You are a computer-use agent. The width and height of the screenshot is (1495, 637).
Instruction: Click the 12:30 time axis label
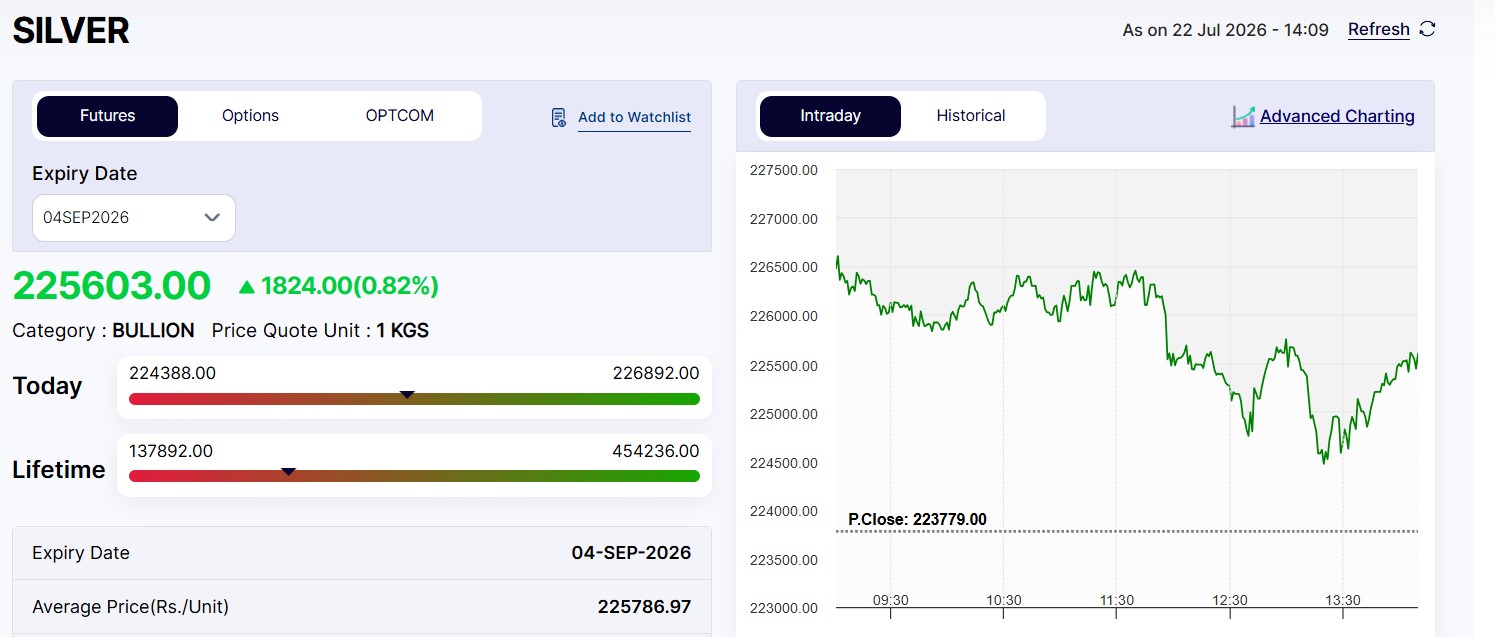tap(1230, 600)
